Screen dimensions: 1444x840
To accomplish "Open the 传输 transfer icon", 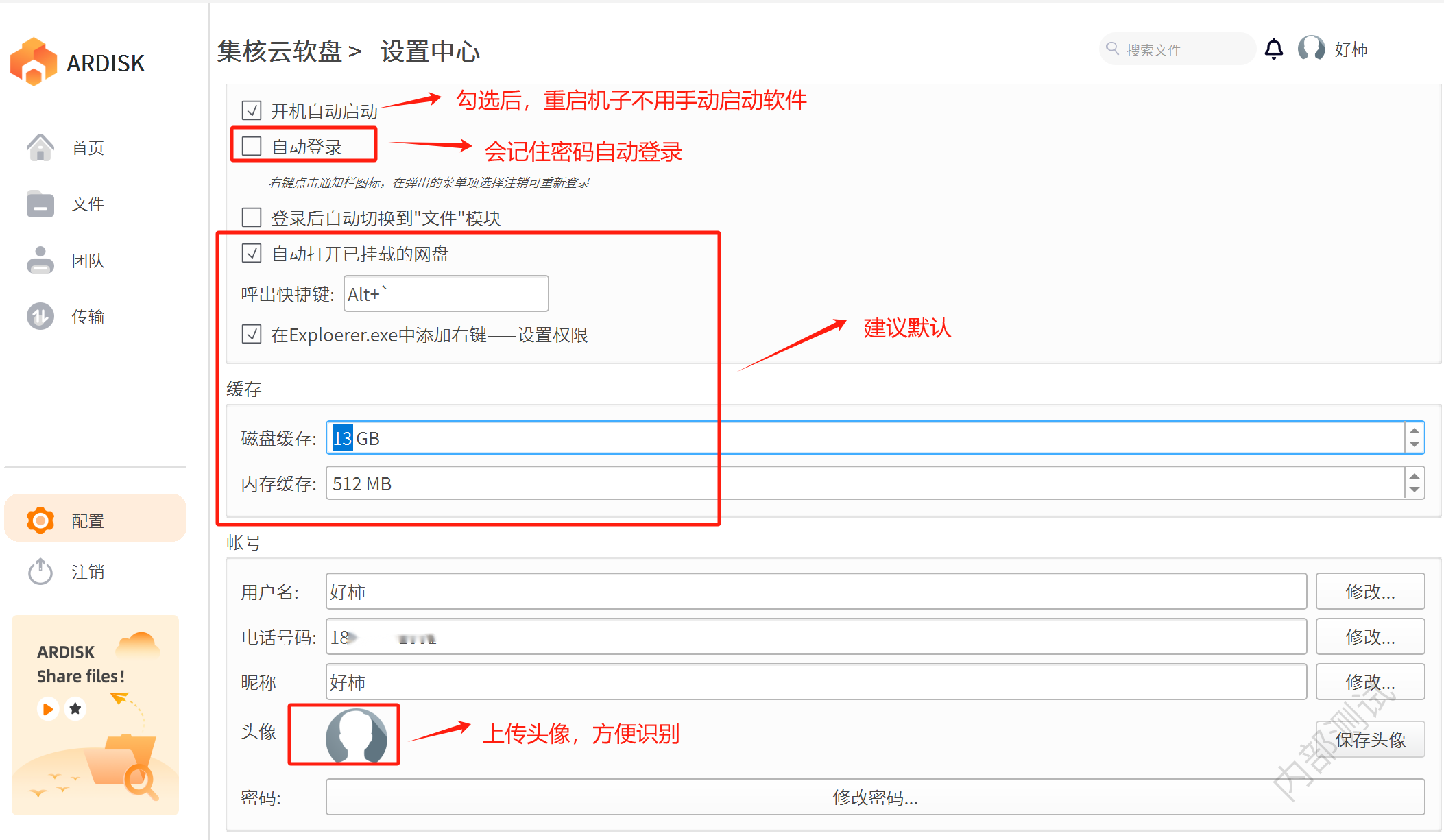I will click(x=40, y=317).
